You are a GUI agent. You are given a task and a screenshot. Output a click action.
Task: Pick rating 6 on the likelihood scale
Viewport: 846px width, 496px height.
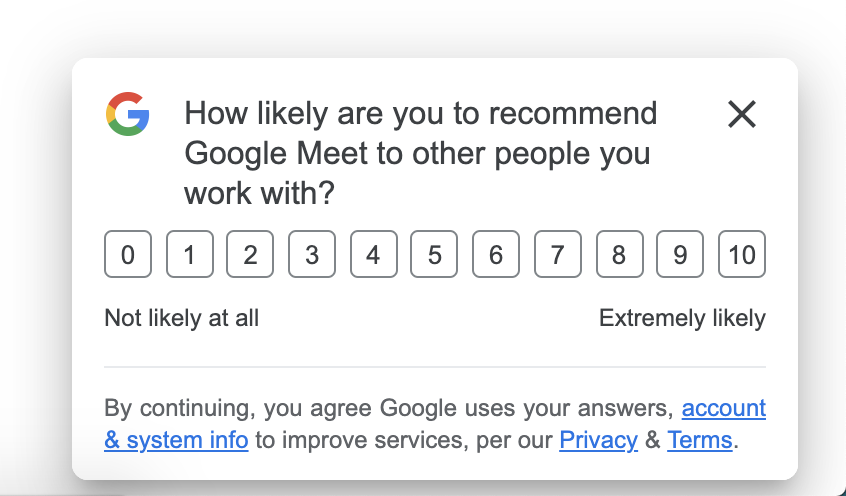click(496, 254)
